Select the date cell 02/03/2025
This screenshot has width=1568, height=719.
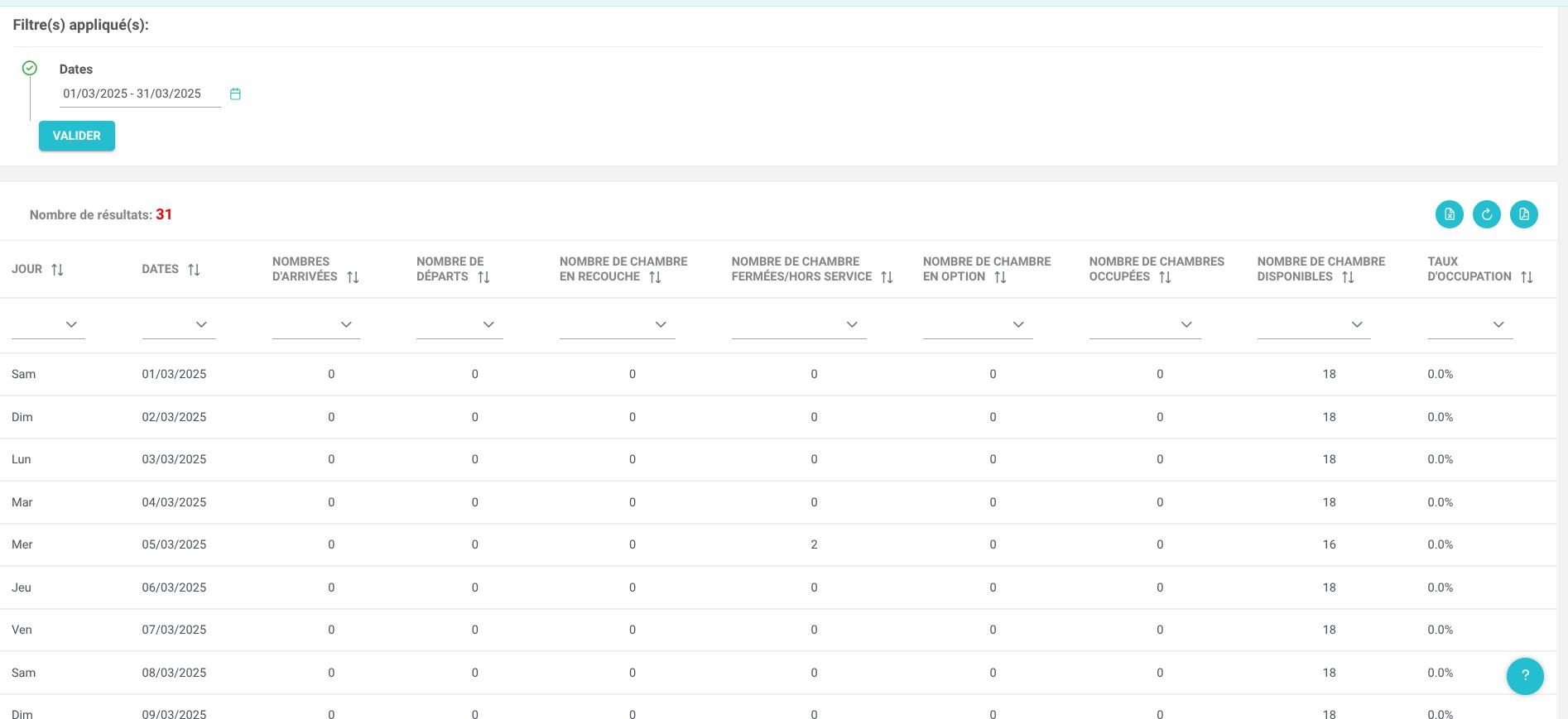pos(174,417)
